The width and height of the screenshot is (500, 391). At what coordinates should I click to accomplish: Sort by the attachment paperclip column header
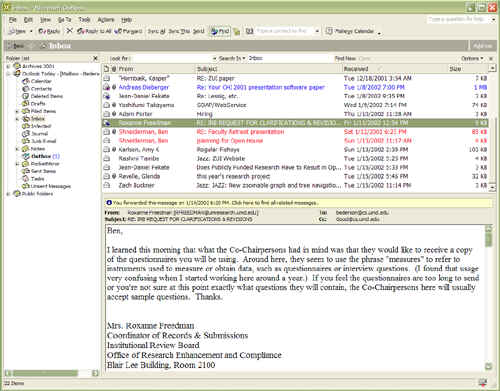(114, 69)
